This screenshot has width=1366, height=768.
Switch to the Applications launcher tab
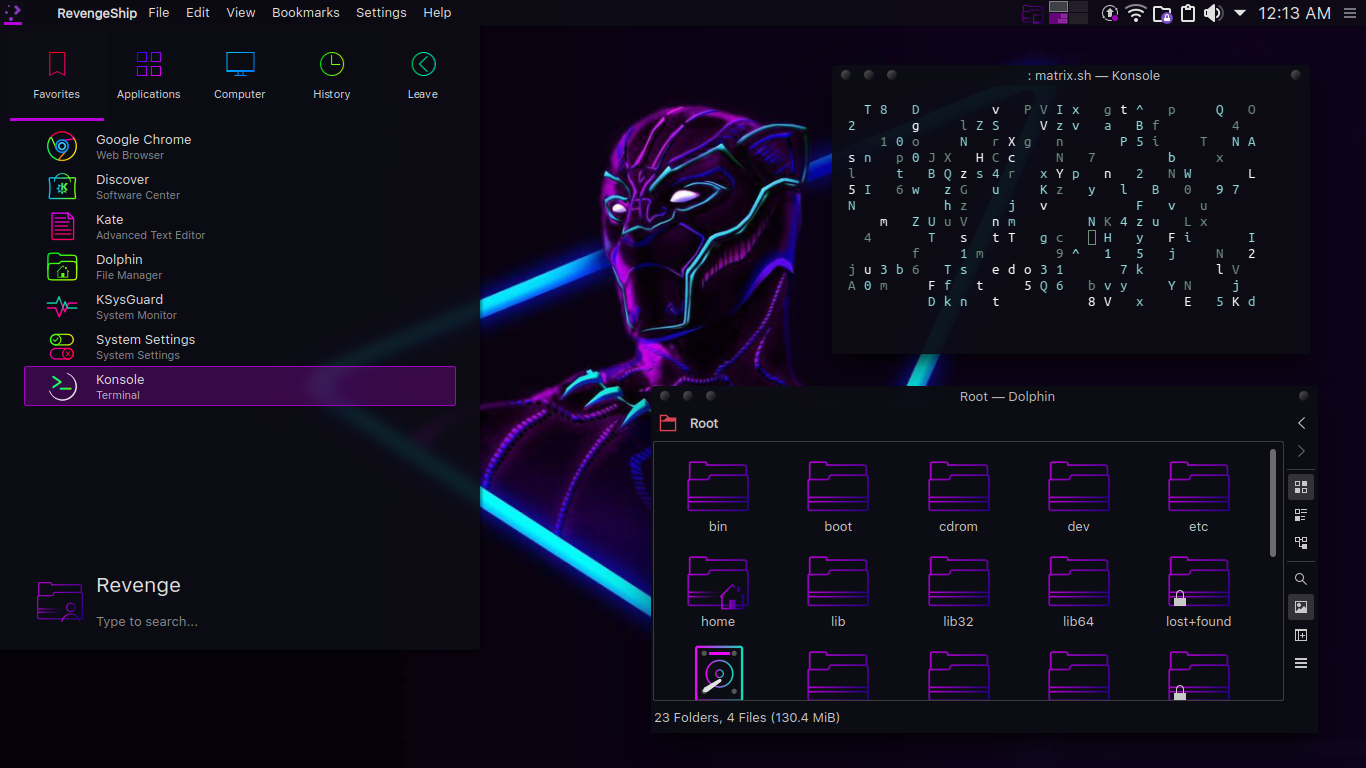149,75
